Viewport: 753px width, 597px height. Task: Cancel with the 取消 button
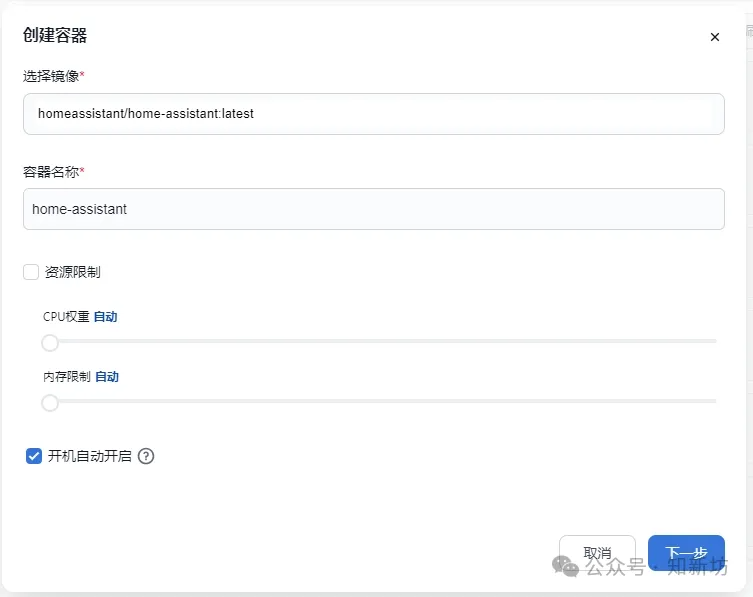[597, 553]
